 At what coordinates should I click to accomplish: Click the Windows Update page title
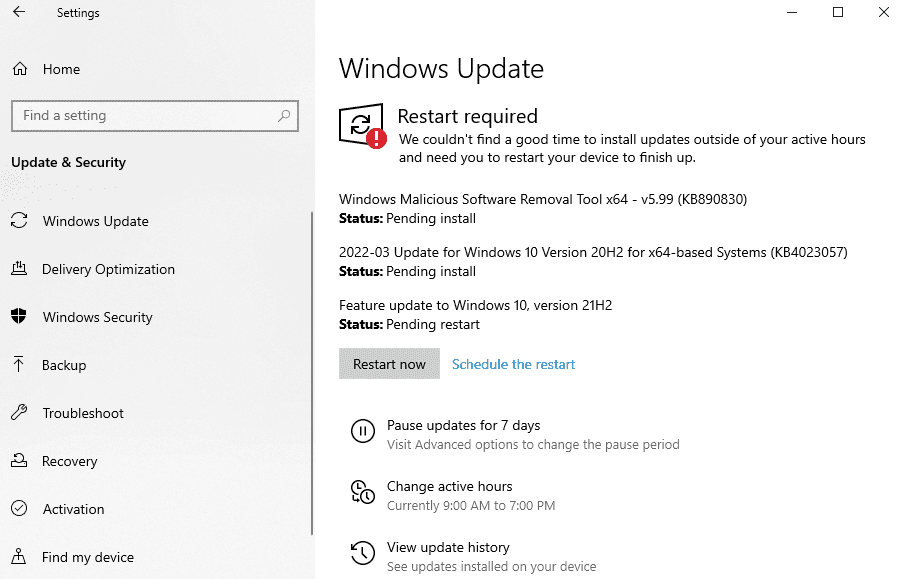(x=441, y=69)
